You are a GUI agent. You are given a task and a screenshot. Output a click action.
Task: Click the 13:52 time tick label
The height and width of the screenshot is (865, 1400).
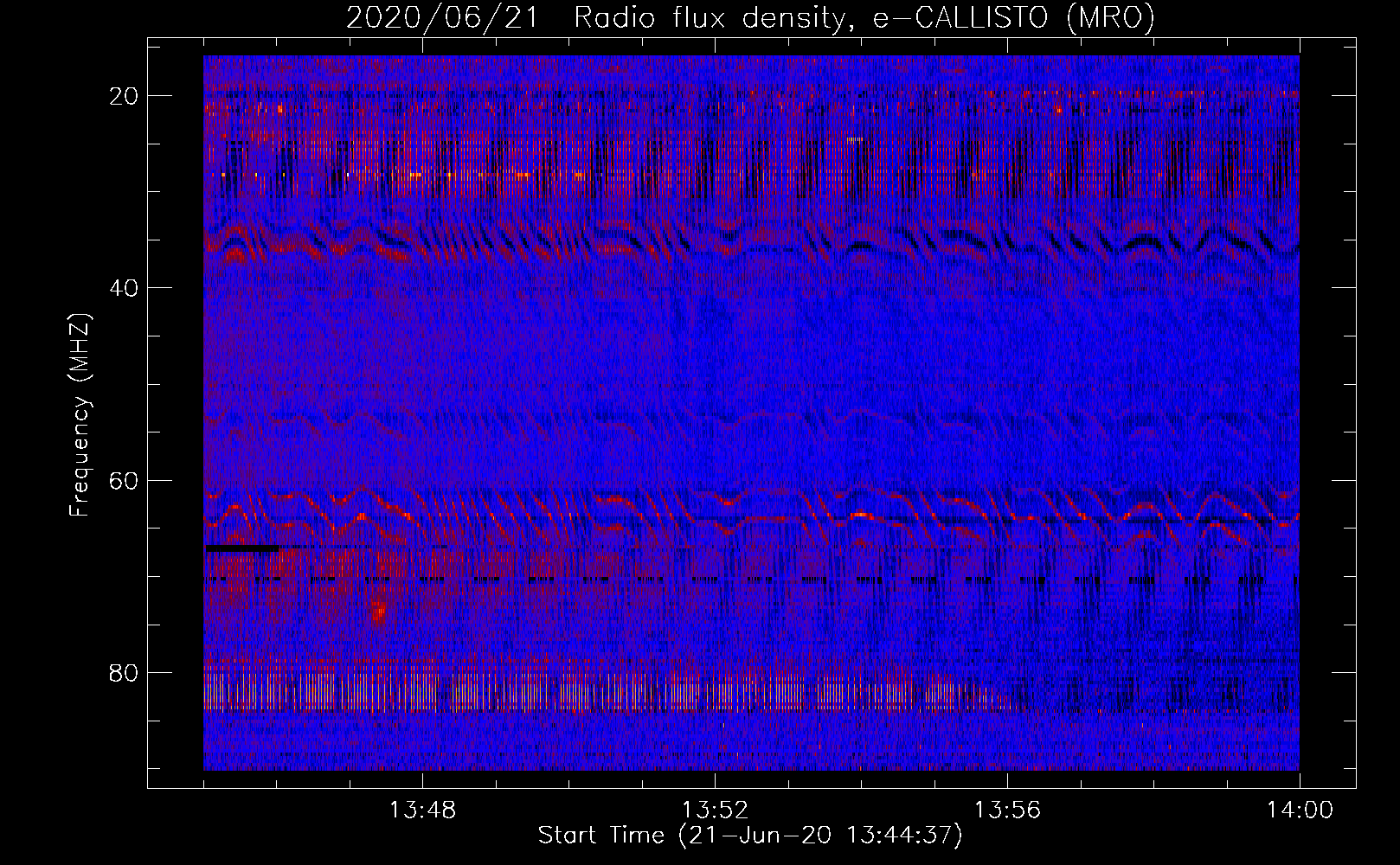[x=715, y=811]
